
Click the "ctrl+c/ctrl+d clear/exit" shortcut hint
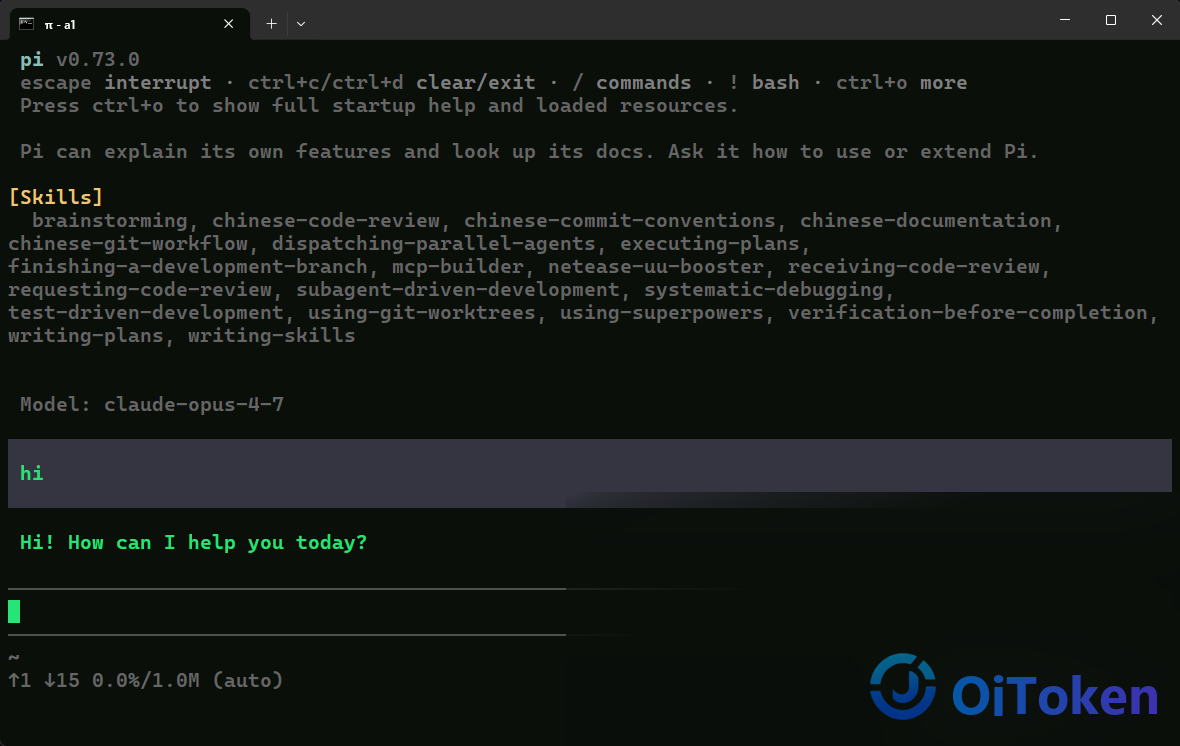(x=392, y=83)
